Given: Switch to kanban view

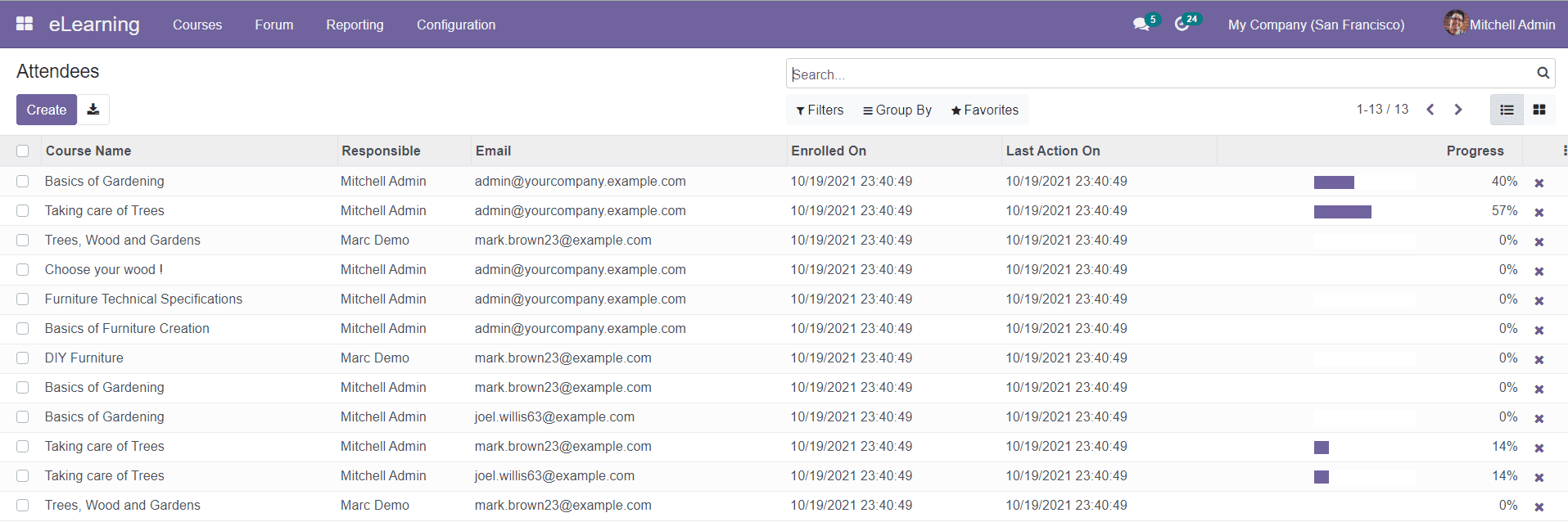Looking at the screenshot, I should click(x=1539, y=110).
